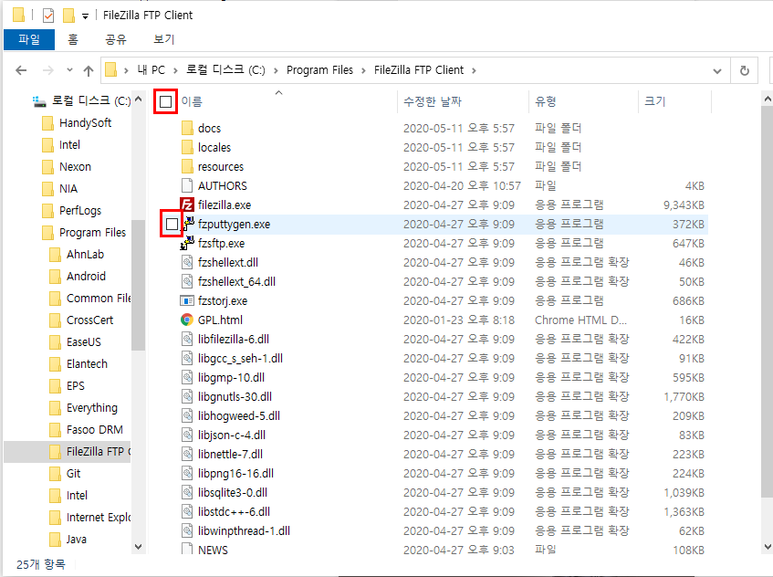Select AhnLab folder in the tree
The height and width of the screenshot is (577, 773).
[x=85, y=254]
